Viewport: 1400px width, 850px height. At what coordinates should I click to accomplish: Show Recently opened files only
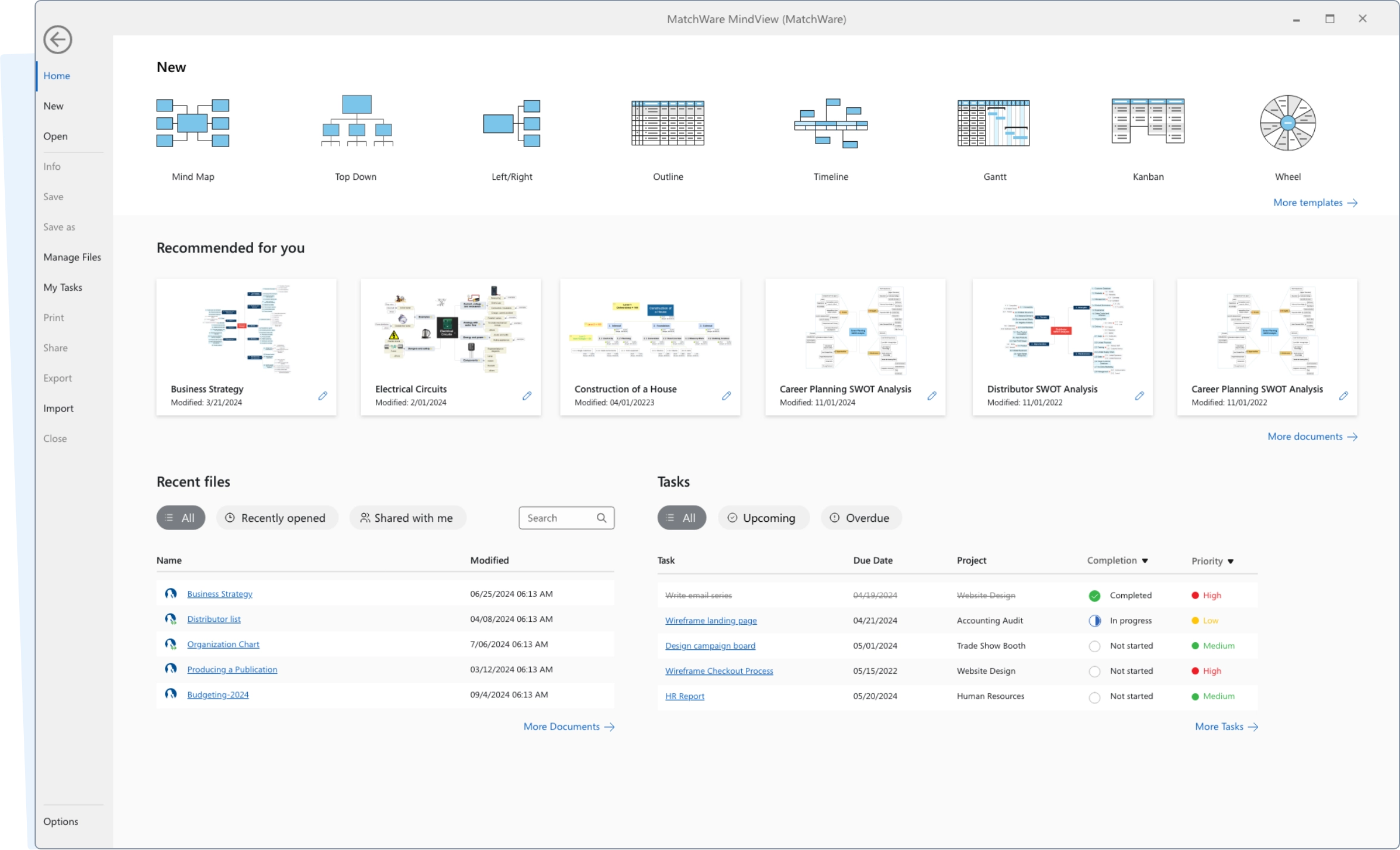click(x=276, y=518)
